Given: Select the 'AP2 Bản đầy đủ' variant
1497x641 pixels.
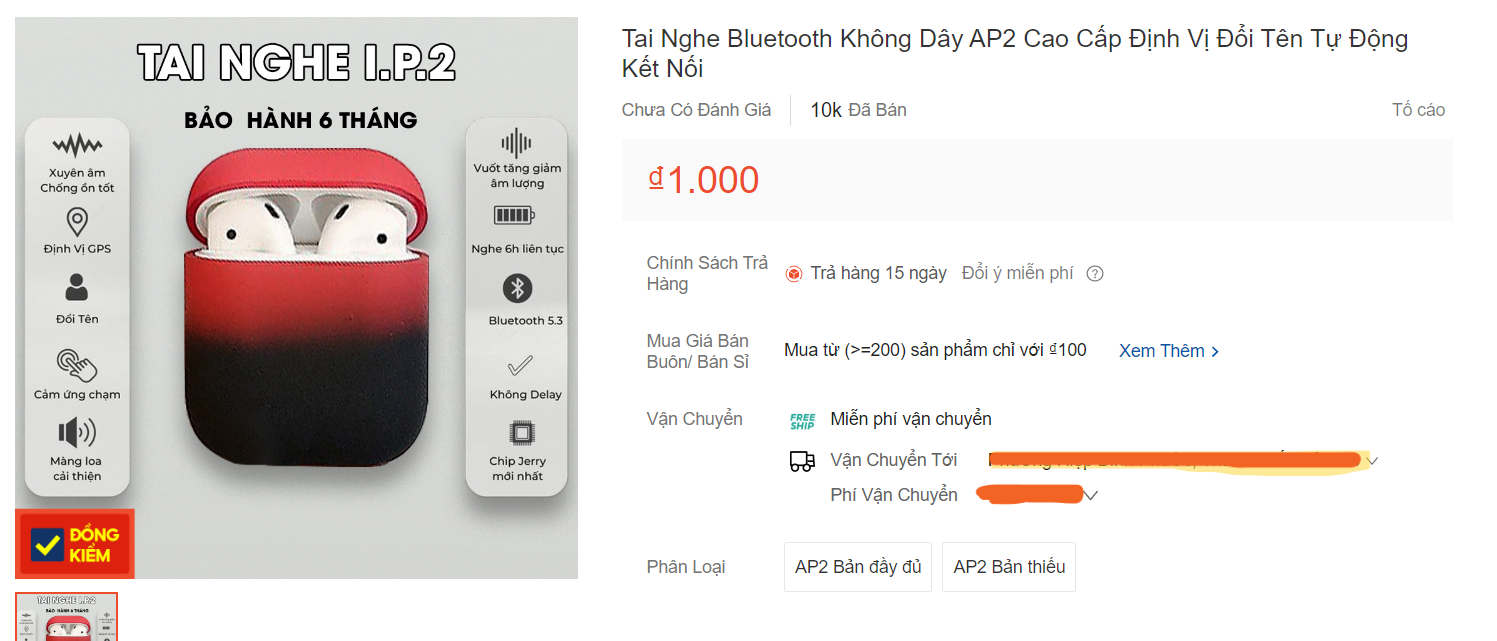Looking at the screenshot, I should coord(858,567).
